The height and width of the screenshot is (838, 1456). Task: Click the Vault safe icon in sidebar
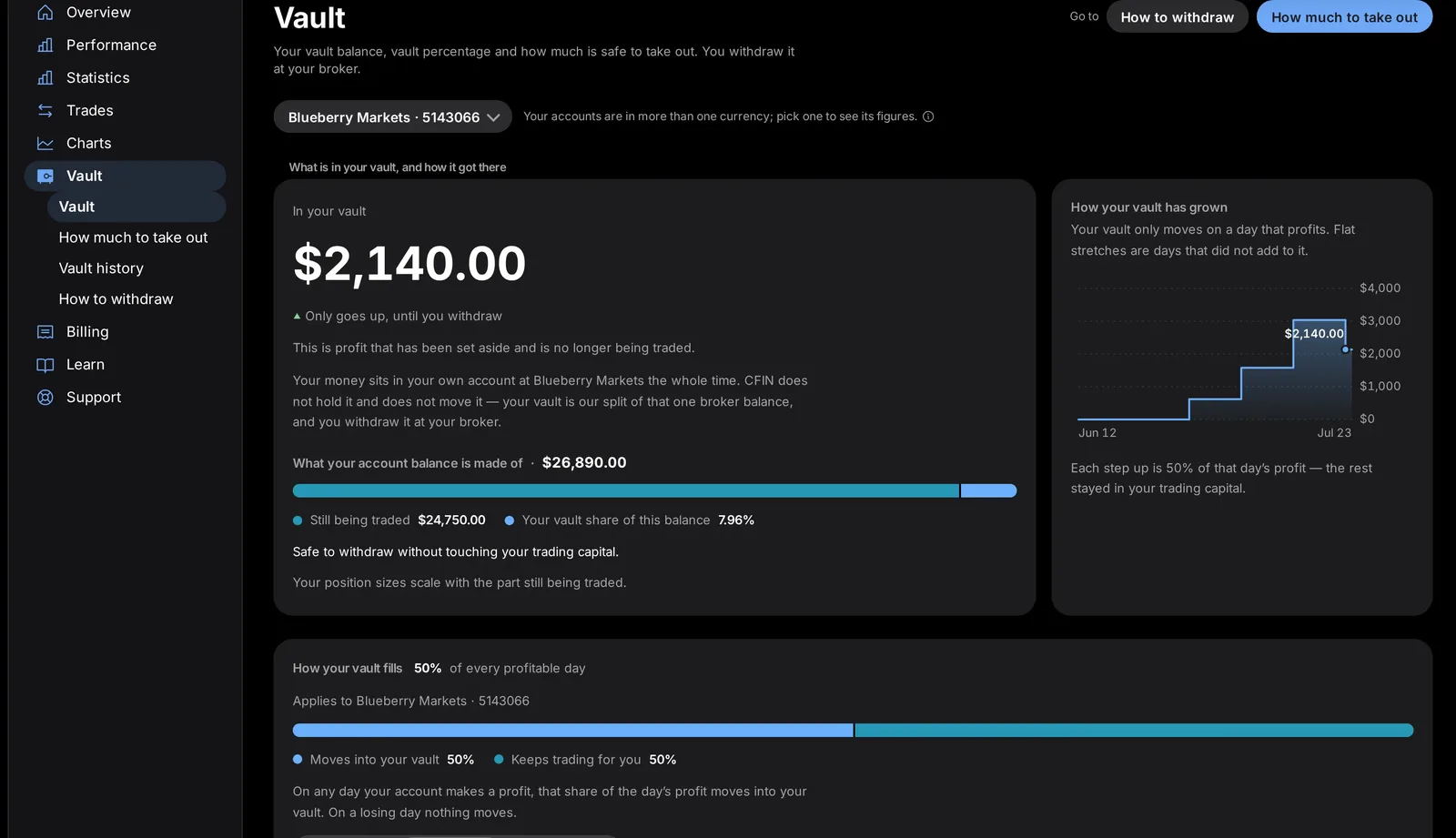coord(45,177)
